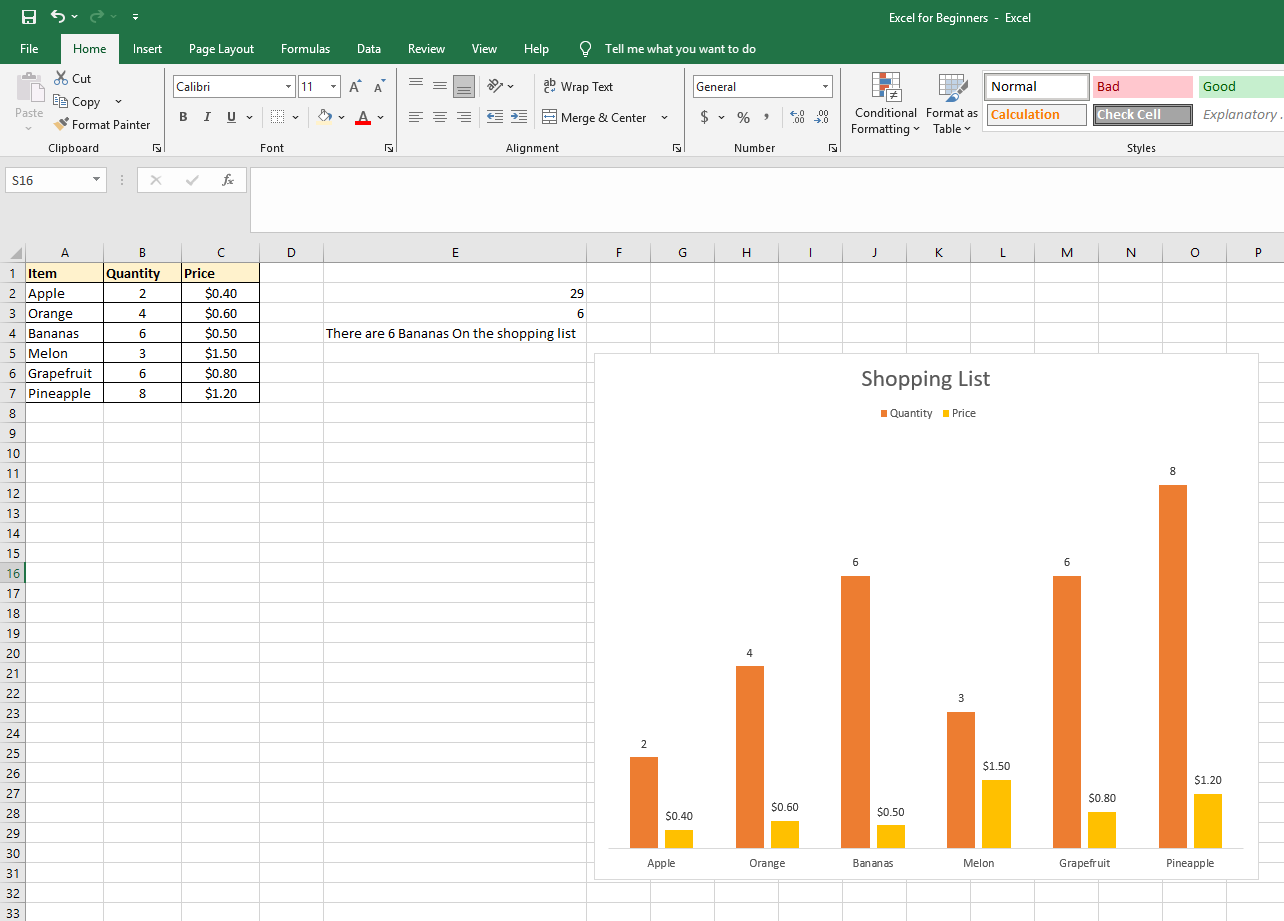Screen dimensions: 1284x921
Task: Click the Borders icon
Action: 277,117
